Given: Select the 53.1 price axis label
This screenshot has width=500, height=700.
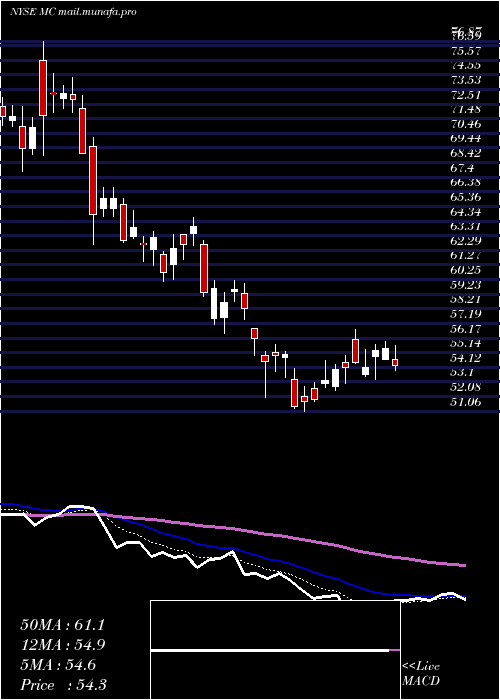Looking at the screenshot, I should tap(463, 373).
